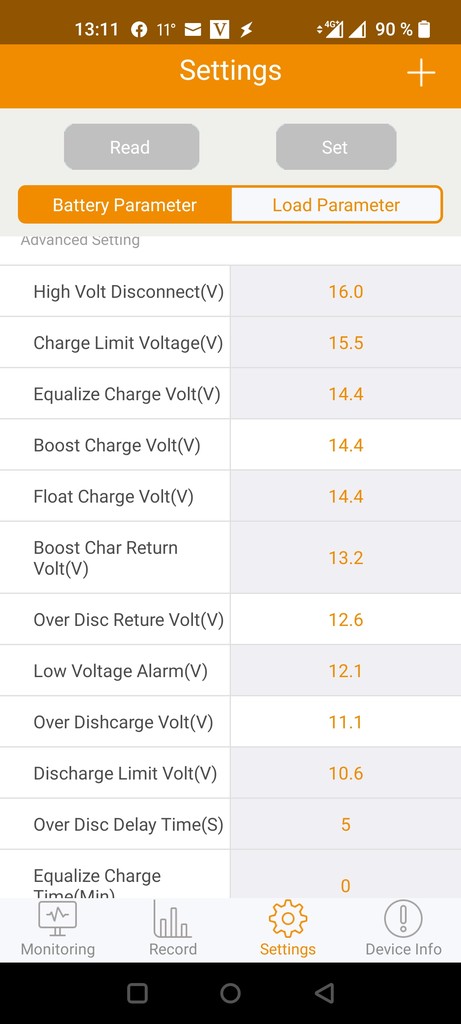Viewport: 461px width, 1024px height.
Task: Edit the Charge Limit Voltage value 15.5
Action: click(345, 343)
